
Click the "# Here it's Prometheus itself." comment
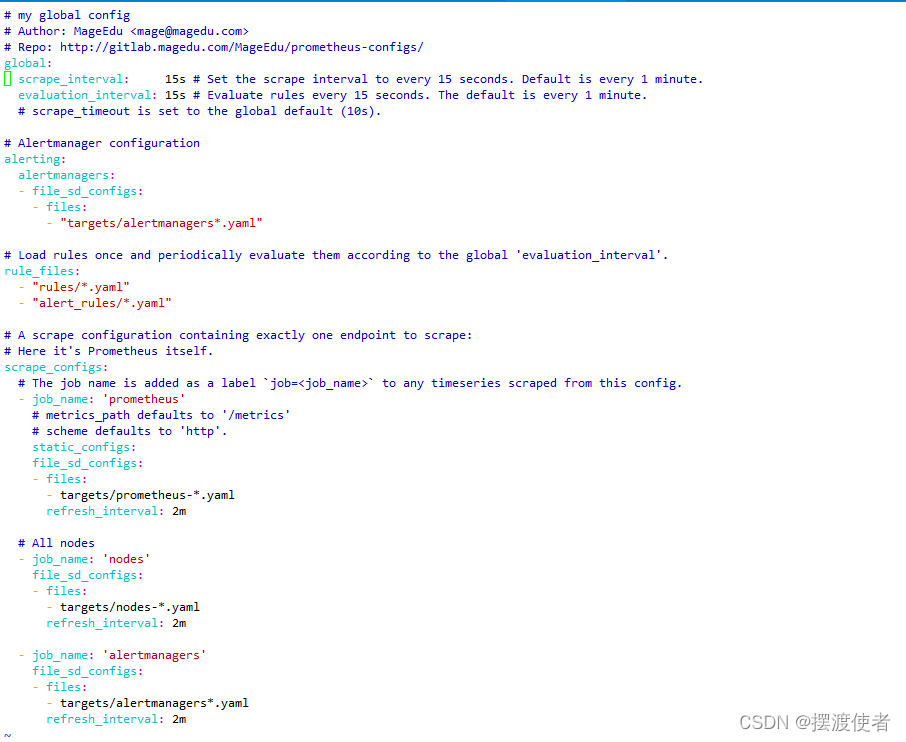(x=109, y=351)
